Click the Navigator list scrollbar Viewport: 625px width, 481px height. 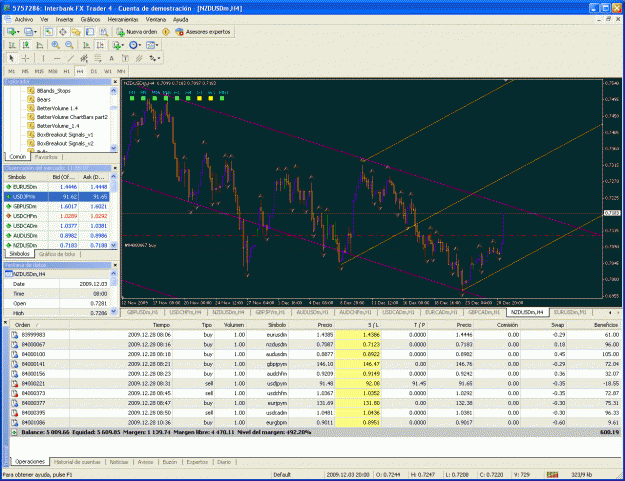(114, 119)
